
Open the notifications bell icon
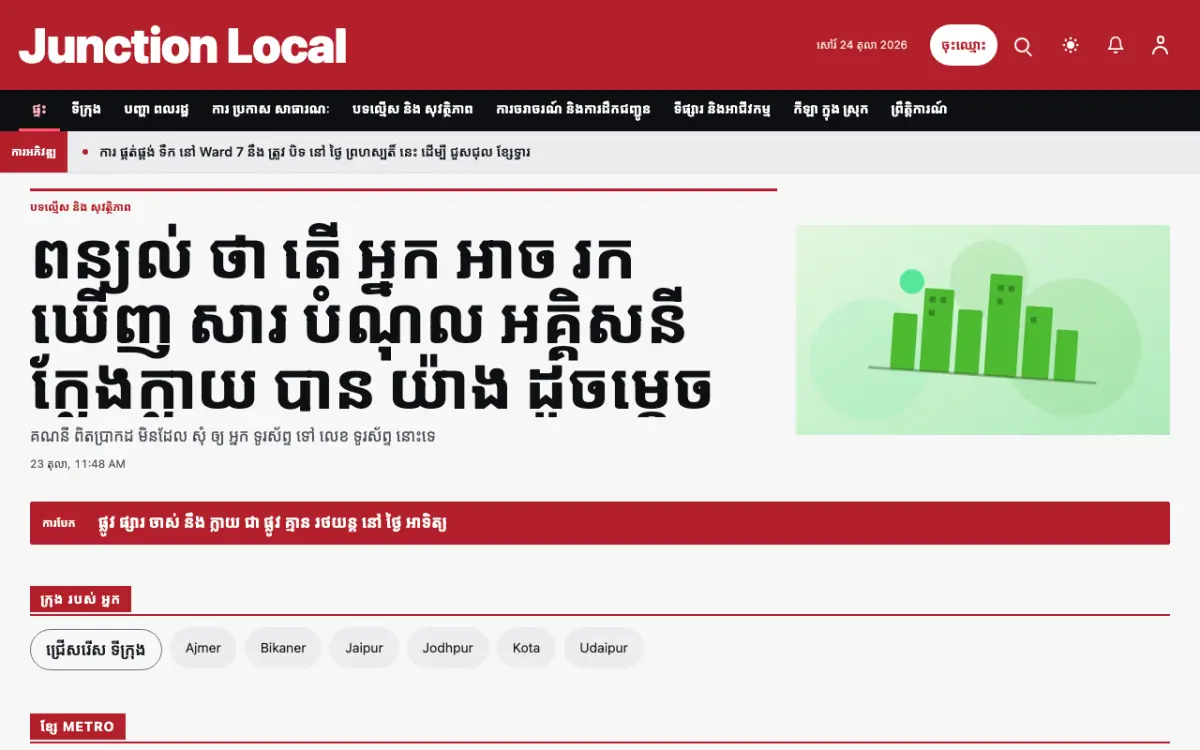[1115, 45]
